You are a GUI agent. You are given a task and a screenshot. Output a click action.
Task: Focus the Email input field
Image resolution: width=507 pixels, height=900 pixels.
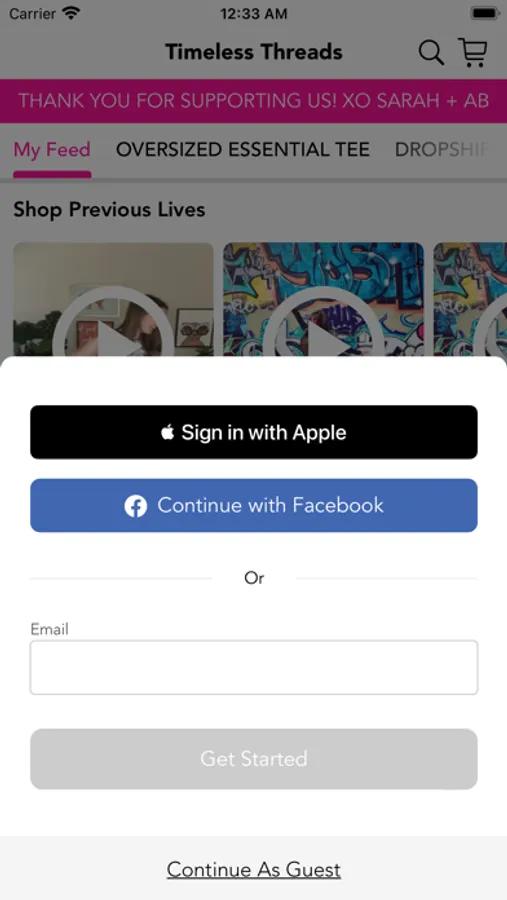(x=254, y=668)
